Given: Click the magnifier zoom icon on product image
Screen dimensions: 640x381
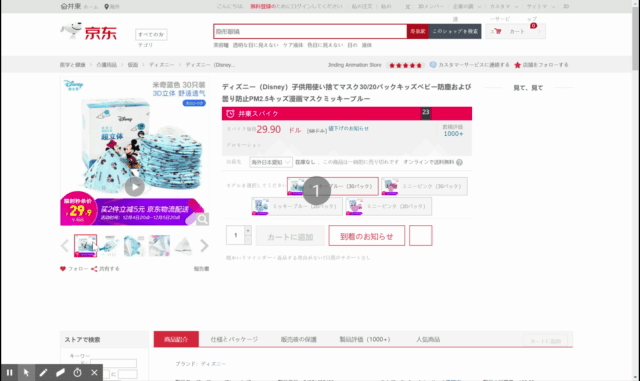Looking at the screenshot, I should (x=202, y=219).
